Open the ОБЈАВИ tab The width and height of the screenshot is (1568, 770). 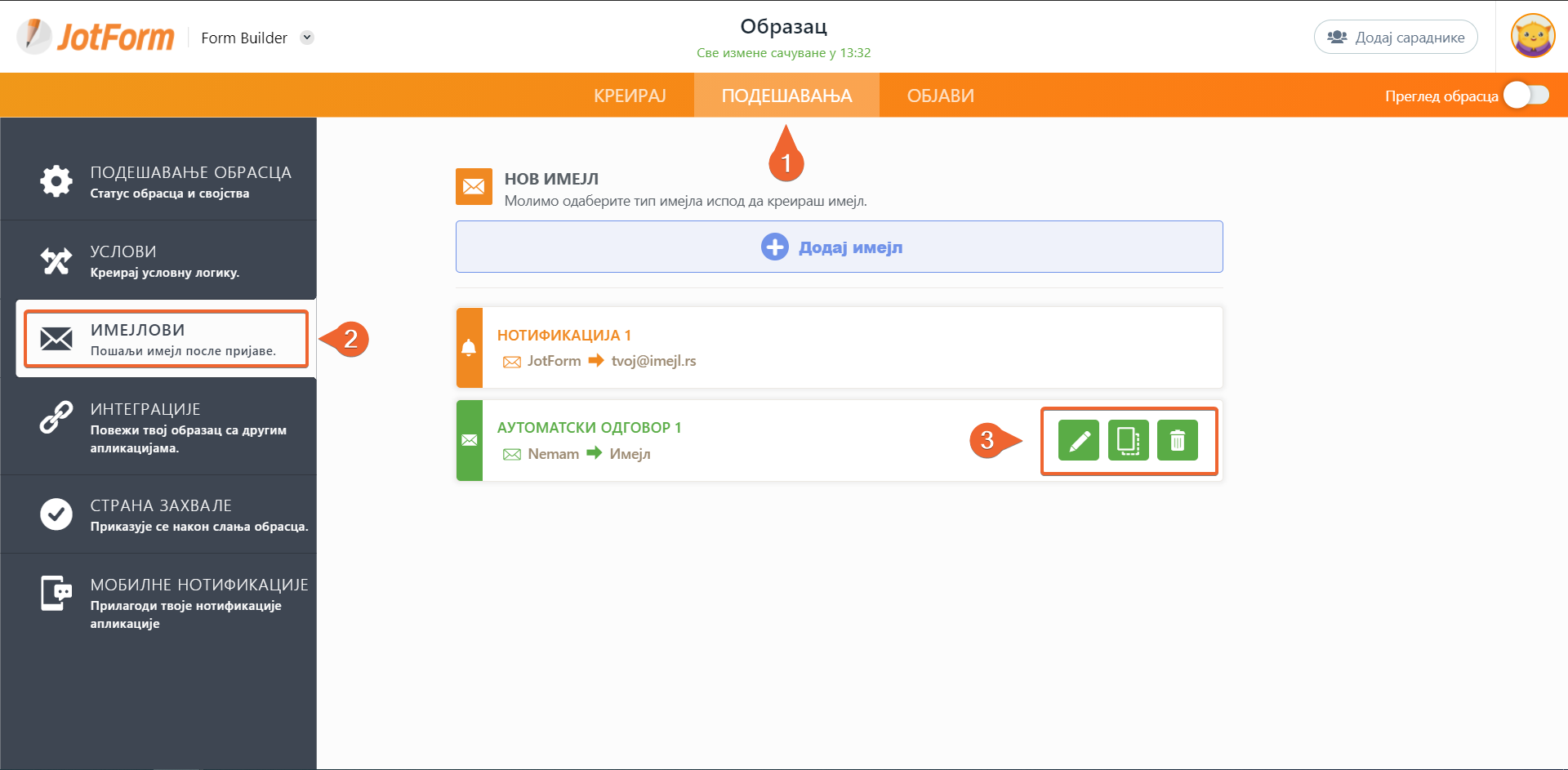940,96
